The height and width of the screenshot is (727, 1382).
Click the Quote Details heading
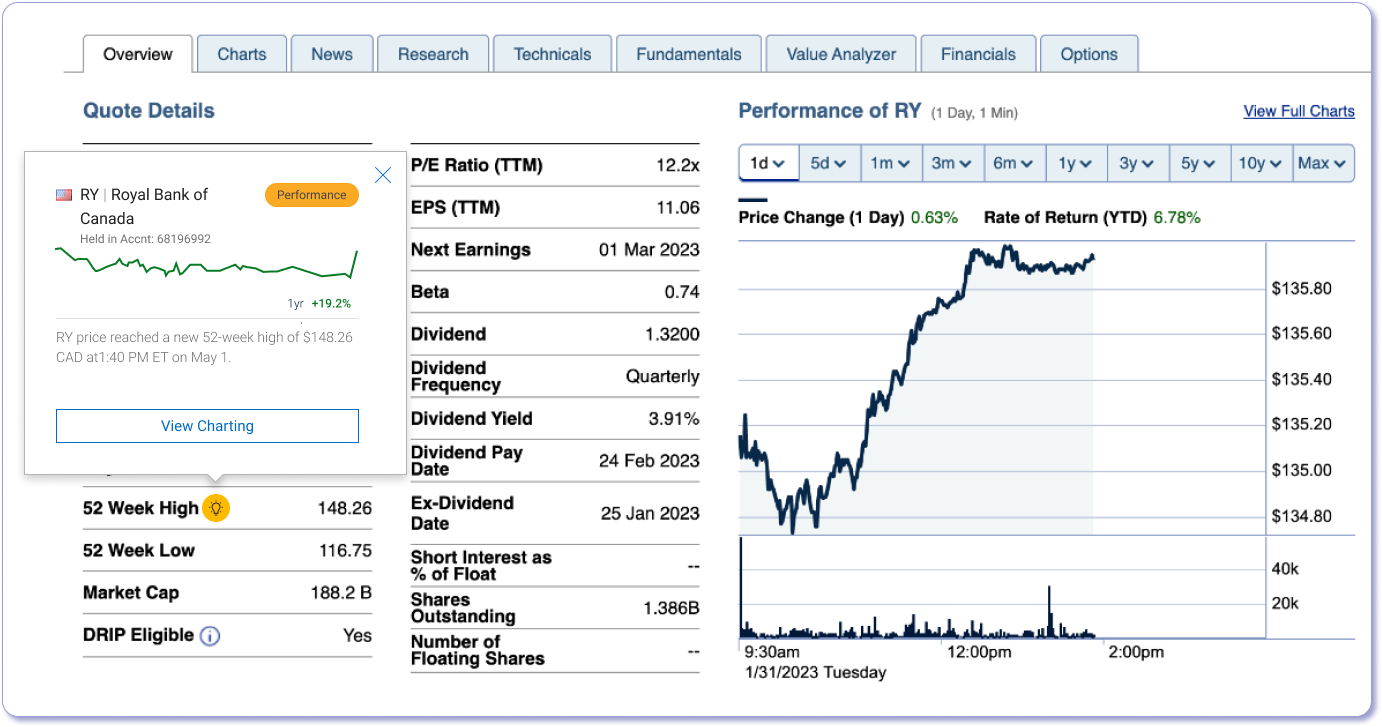tap(149, 111)
